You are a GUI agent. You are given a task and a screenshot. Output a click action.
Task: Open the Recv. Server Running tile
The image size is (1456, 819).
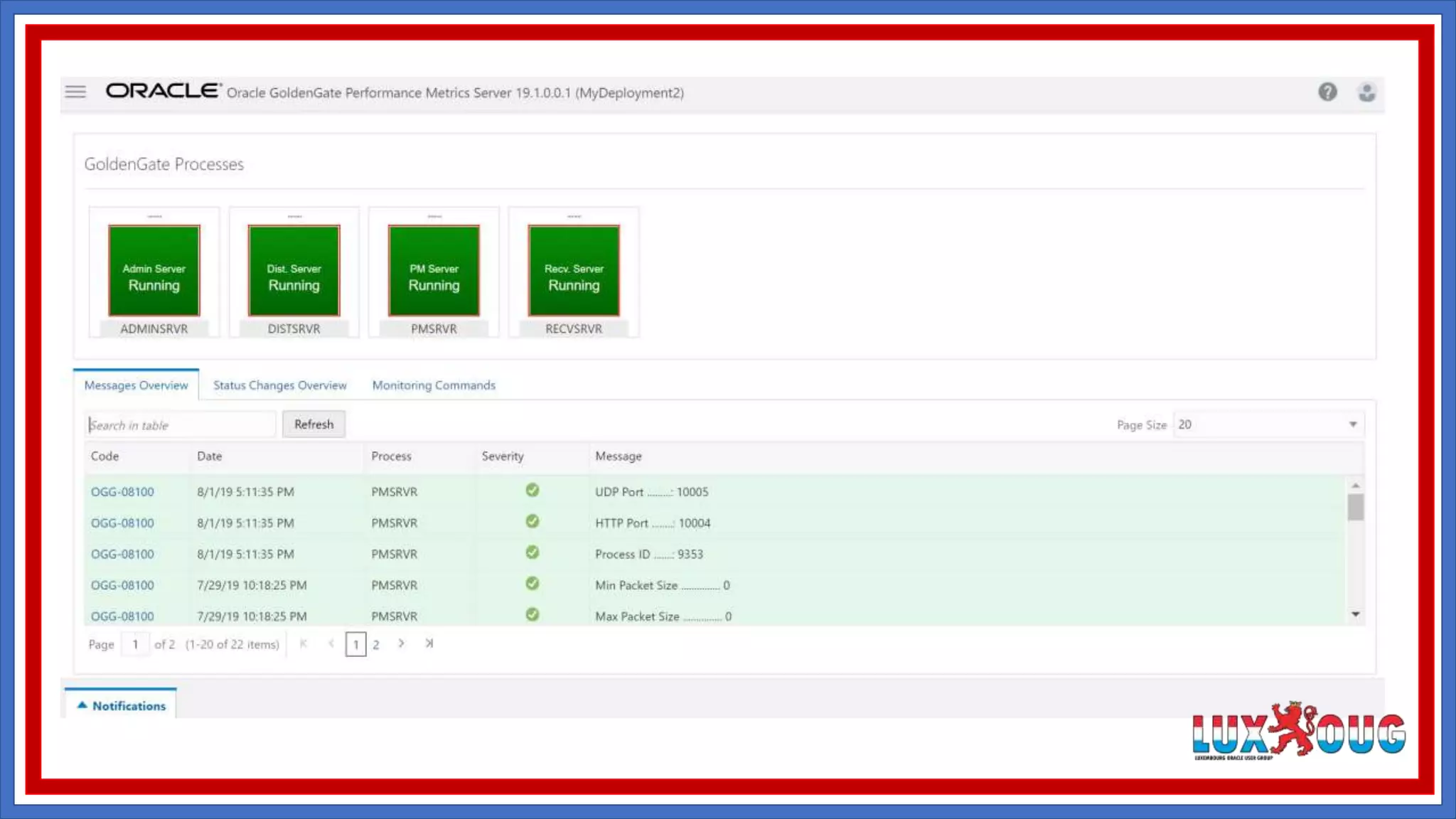[574, 271]
